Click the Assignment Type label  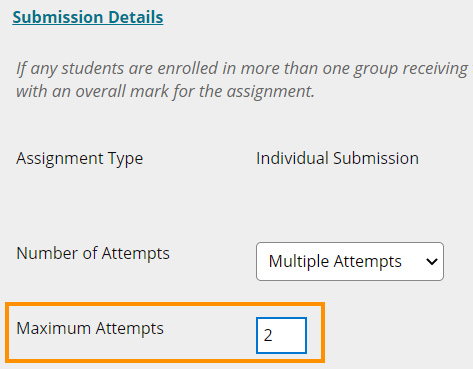pos(80,159)
